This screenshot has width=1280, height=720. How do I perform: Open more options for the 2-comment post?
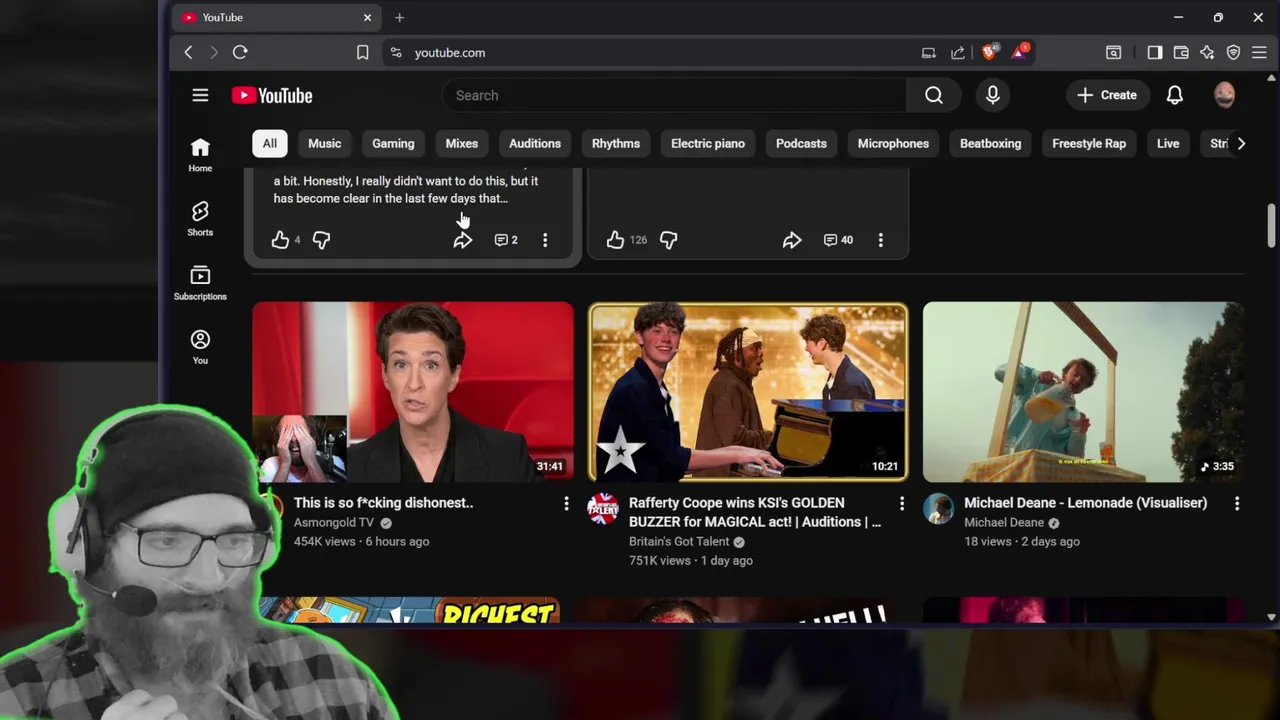pos(545,240)
